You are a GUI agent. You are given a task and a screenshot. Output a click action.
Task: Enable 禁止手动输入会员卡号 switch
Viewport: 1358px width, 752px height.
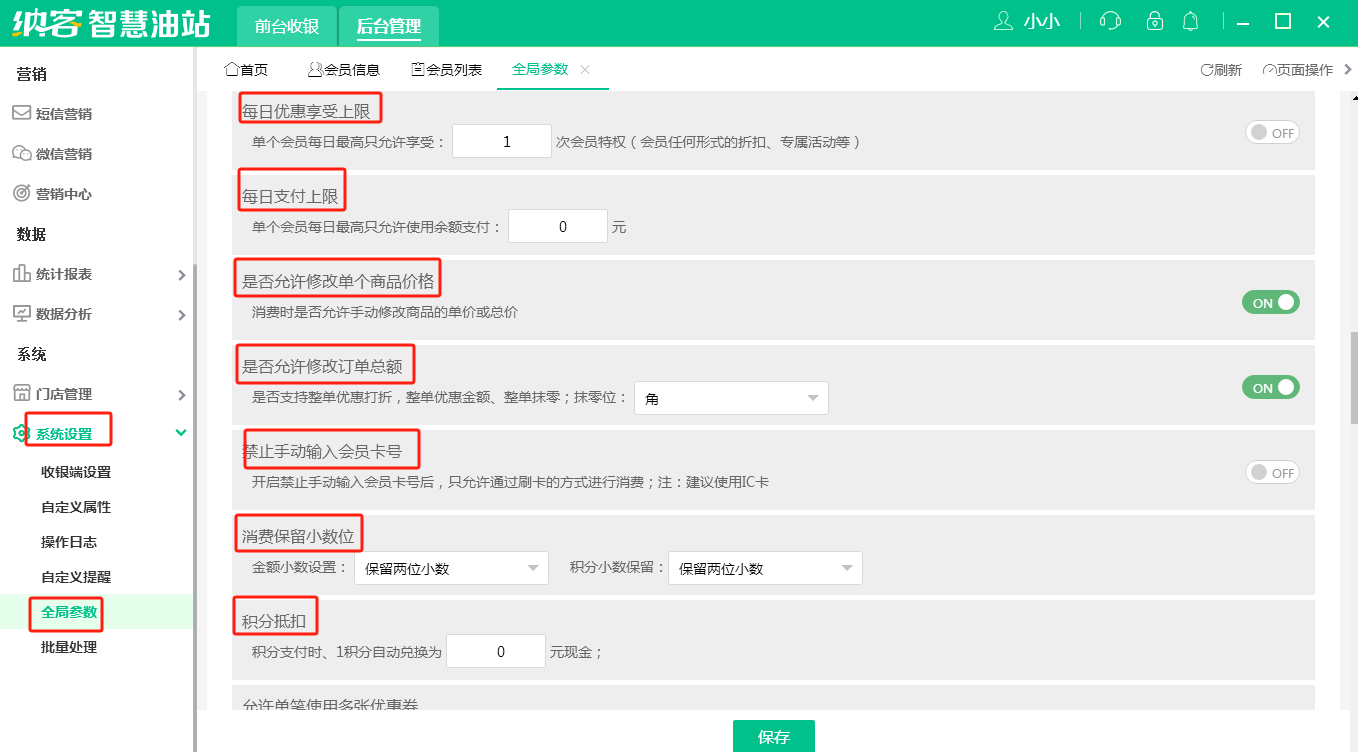coord(1271,472)
